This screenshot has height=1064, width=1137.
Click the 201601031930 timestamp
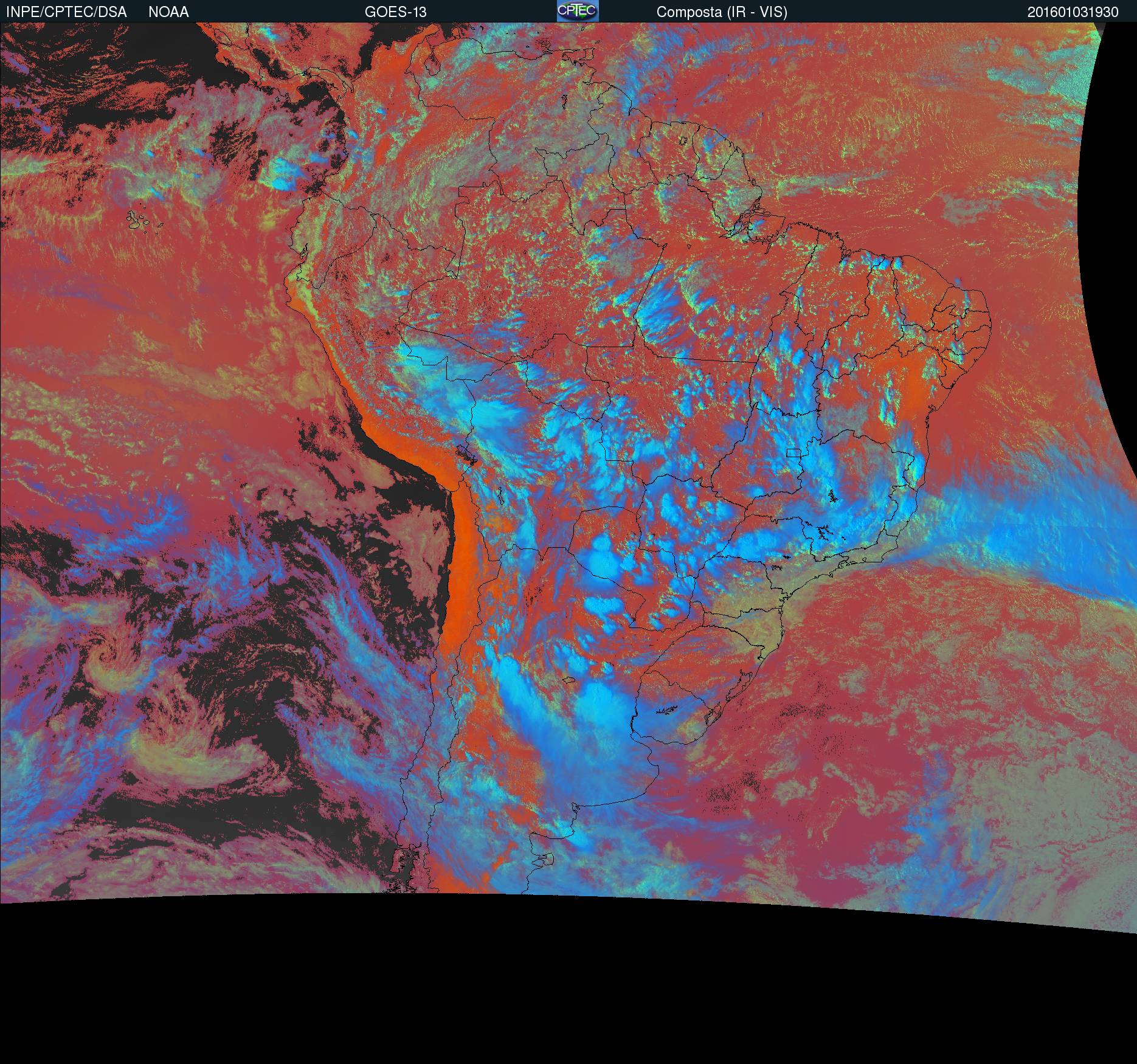tap(1073, 12)
